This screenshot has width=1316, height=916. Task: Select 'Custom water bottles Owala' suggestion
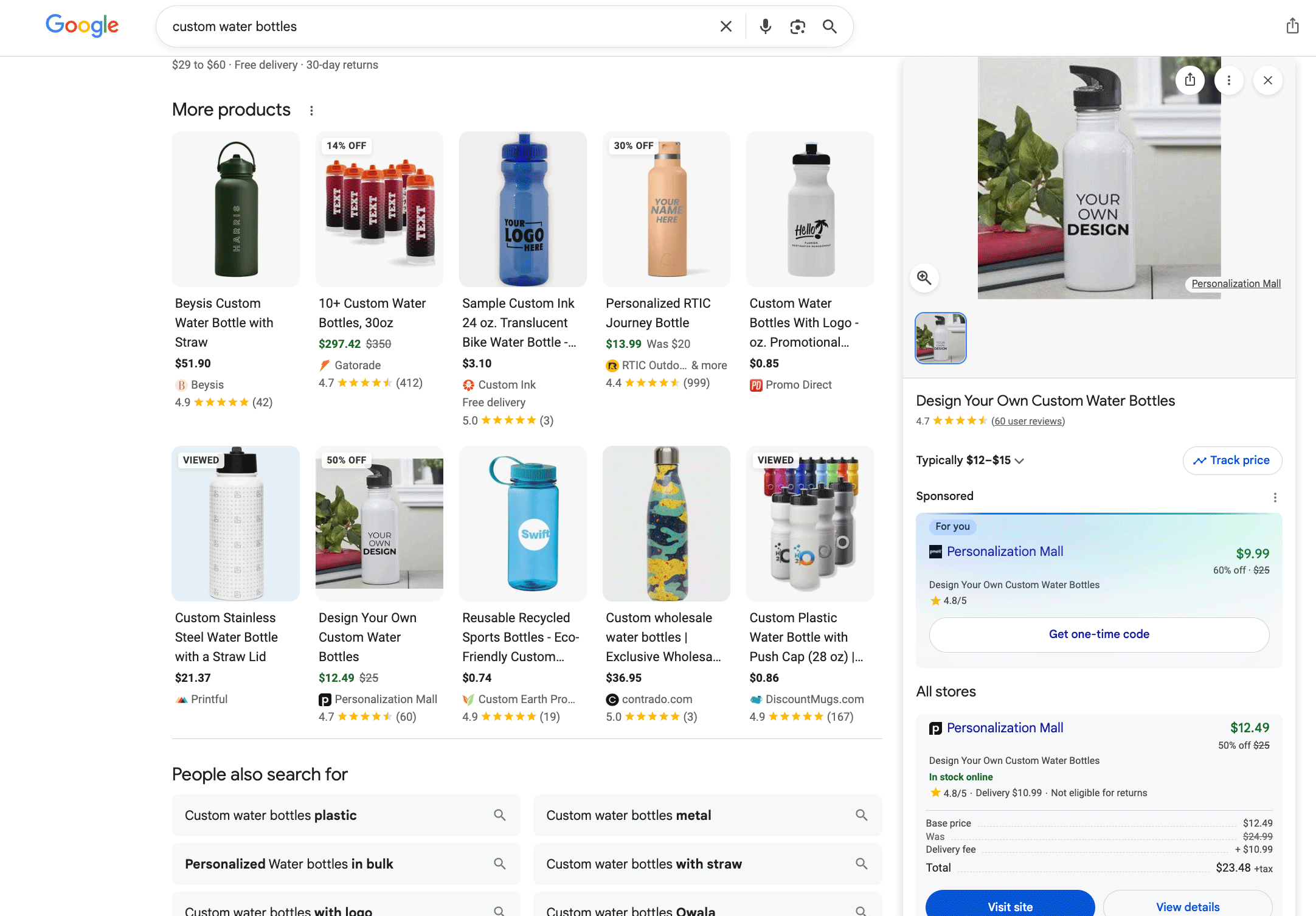click(x=708, y=905)
